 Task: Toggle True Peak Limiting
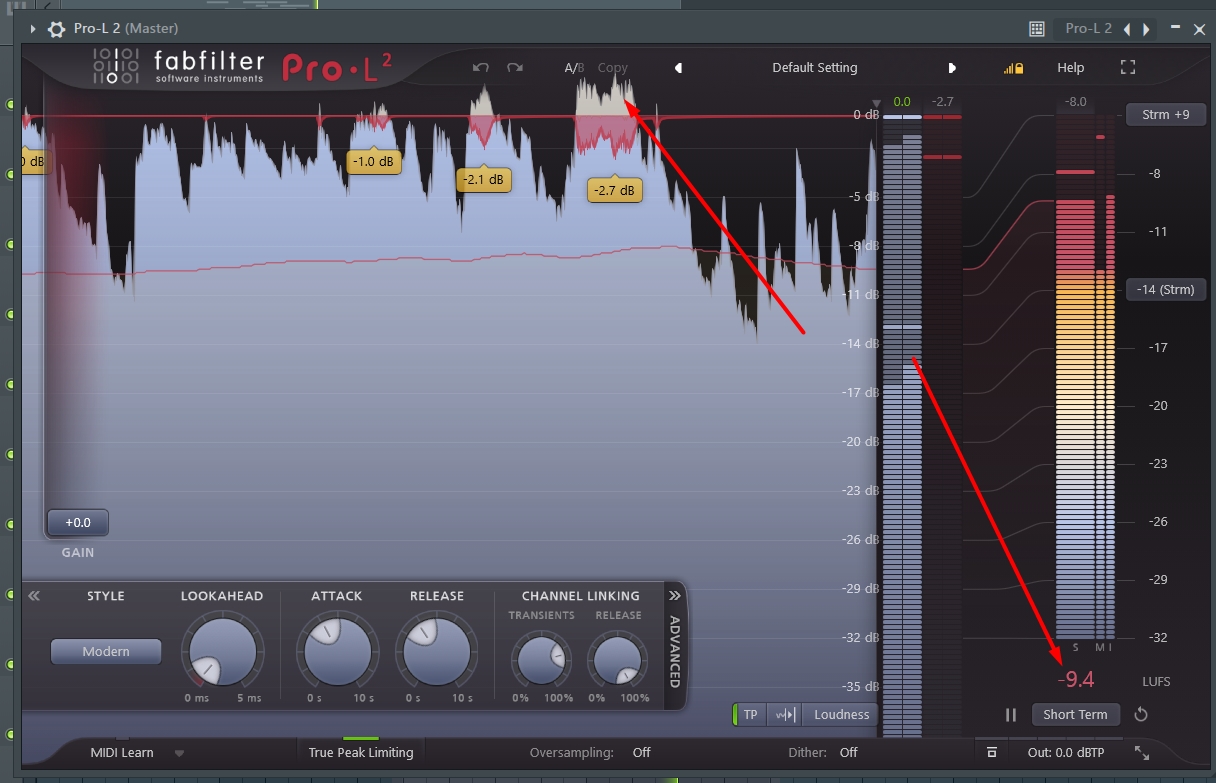[x=361, y=752]
